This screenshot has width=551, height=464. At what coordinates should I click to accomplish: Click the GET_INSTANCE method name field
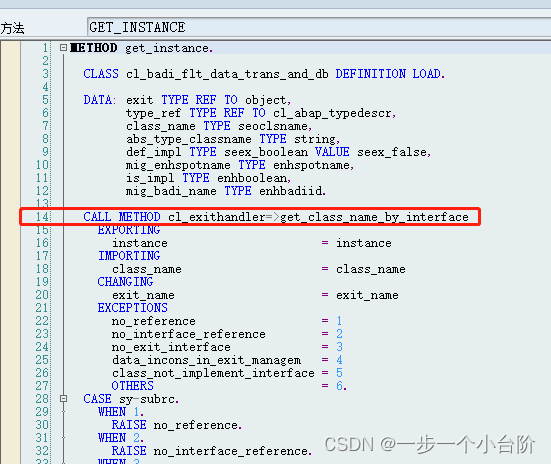[319, 27]
